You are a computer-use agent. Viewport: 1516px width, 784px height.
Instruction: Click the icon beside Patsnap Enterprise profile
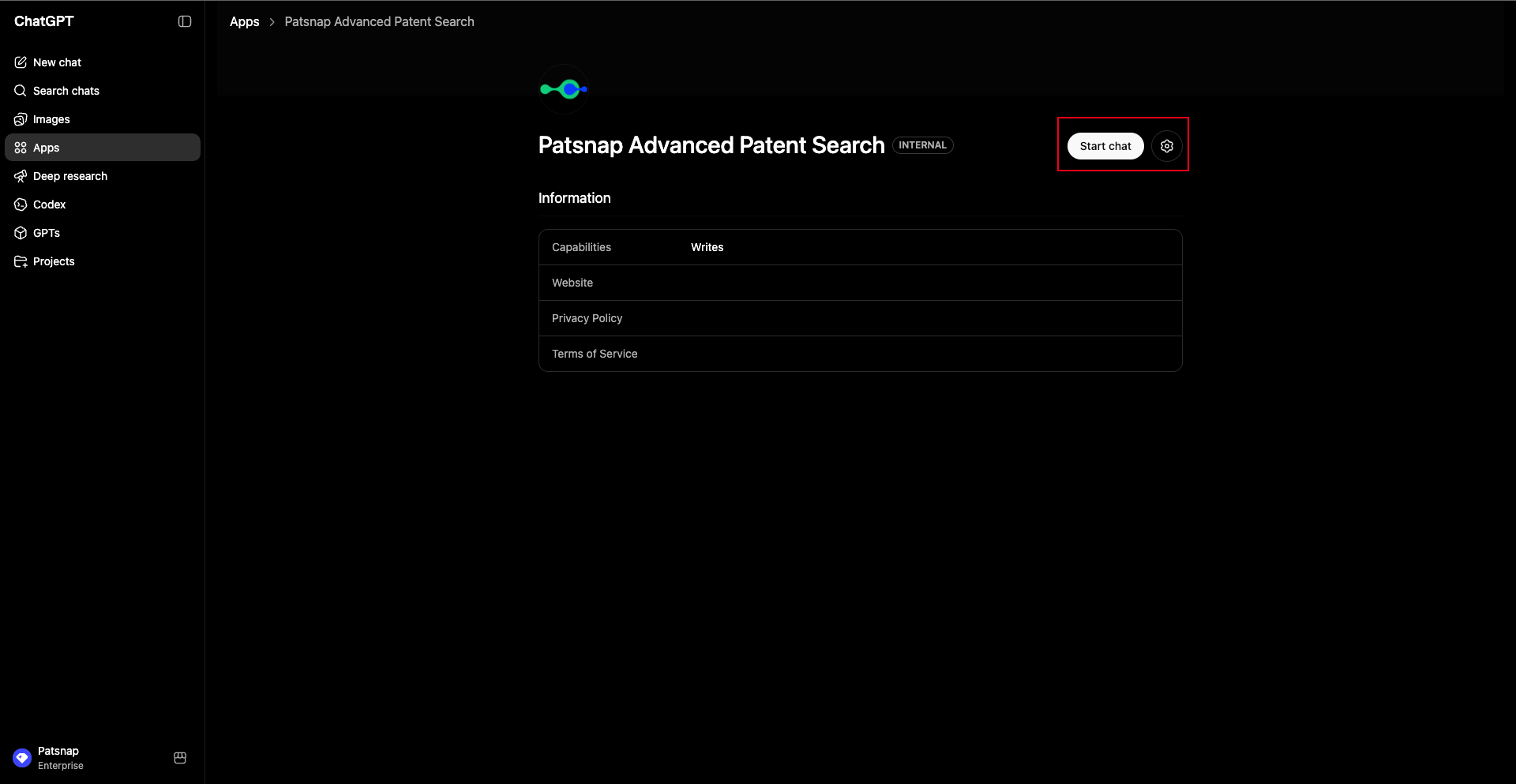[x=180, y=758]
